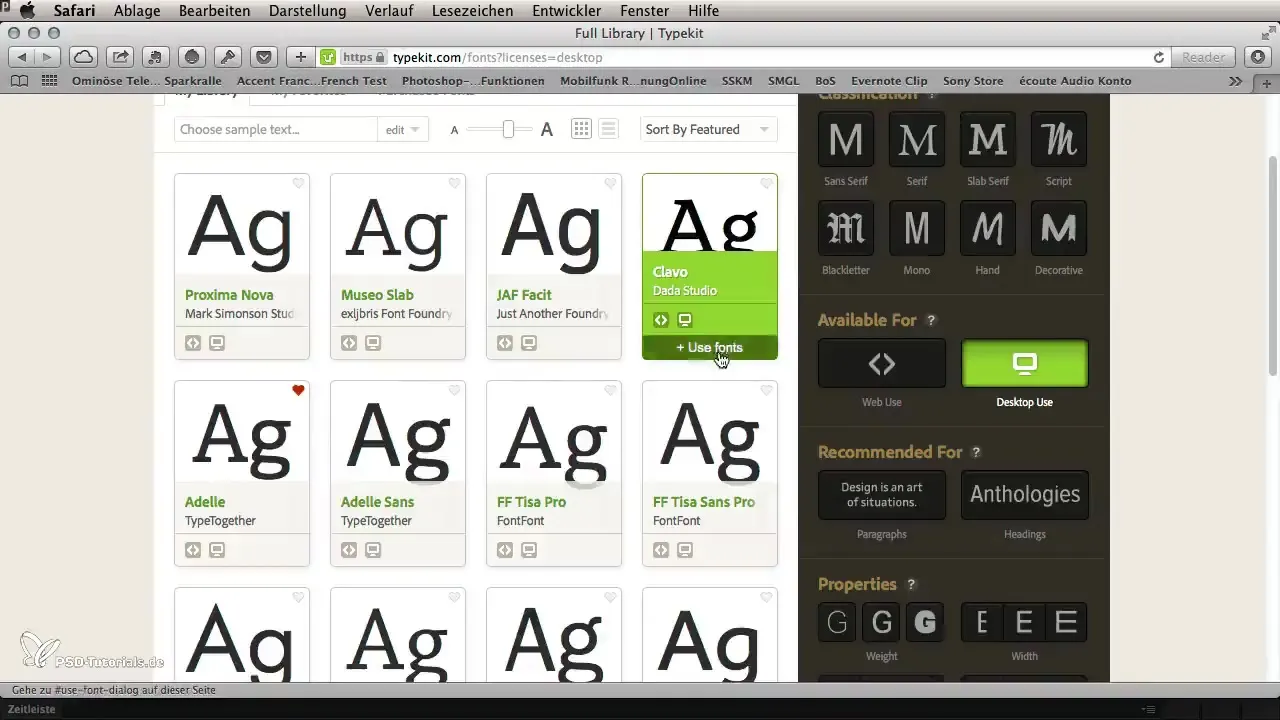Screen dimensions: 1280x720
Task: Click help question mark beside Recommended For
Action: click(x=976, y=452)
